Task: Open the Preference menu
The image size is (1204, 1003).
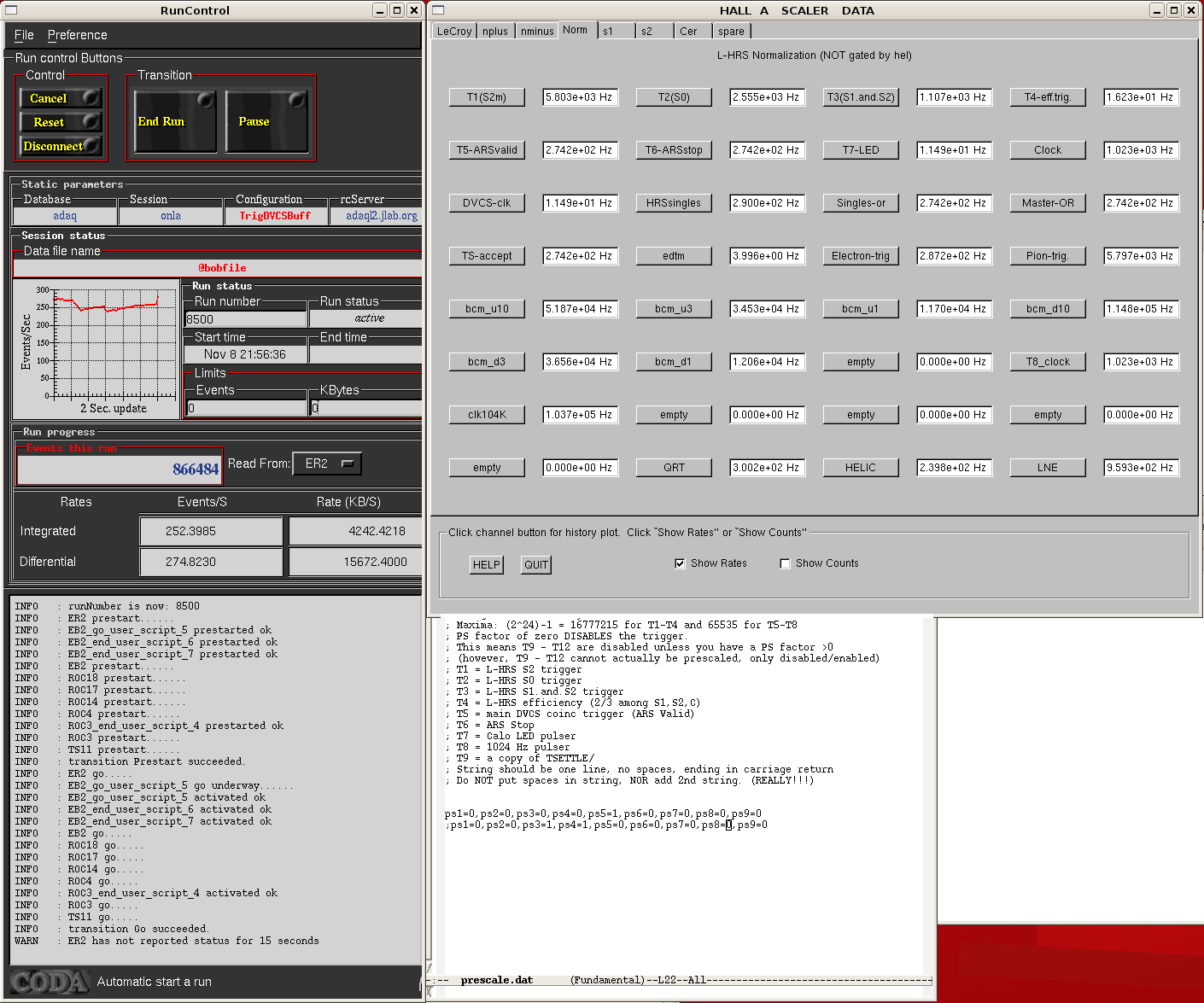Action: (x=78, y=35)
